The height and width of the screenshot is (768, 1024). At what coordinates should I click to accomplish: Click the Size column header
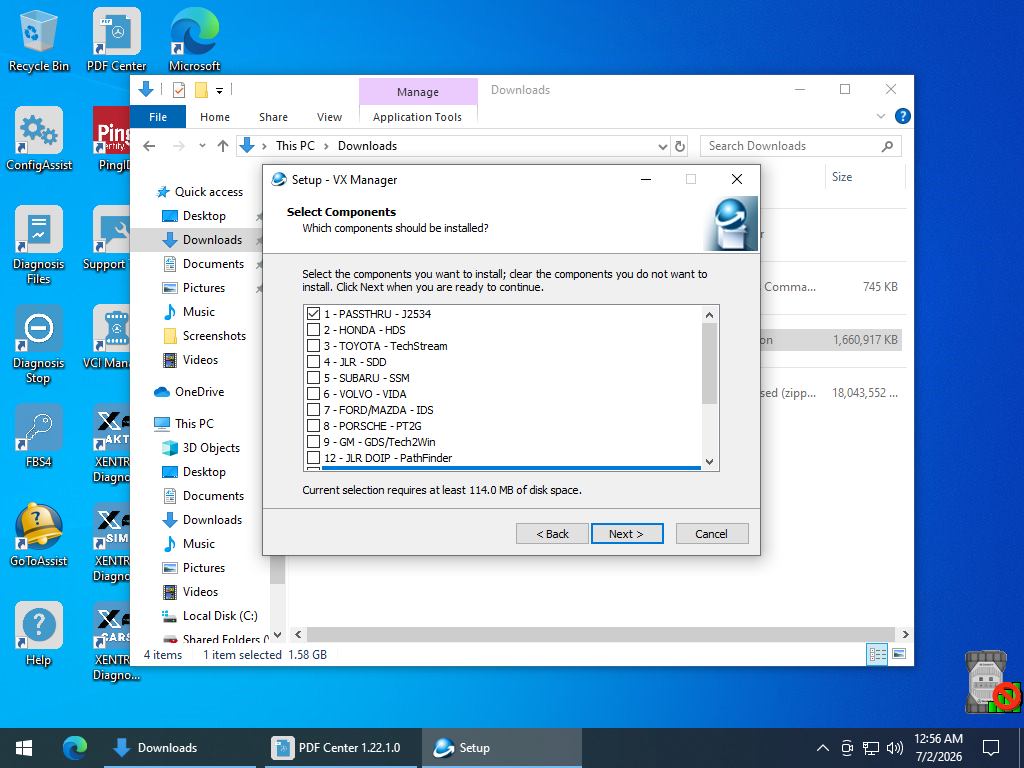pyautogui.click(x=866, y=177)
